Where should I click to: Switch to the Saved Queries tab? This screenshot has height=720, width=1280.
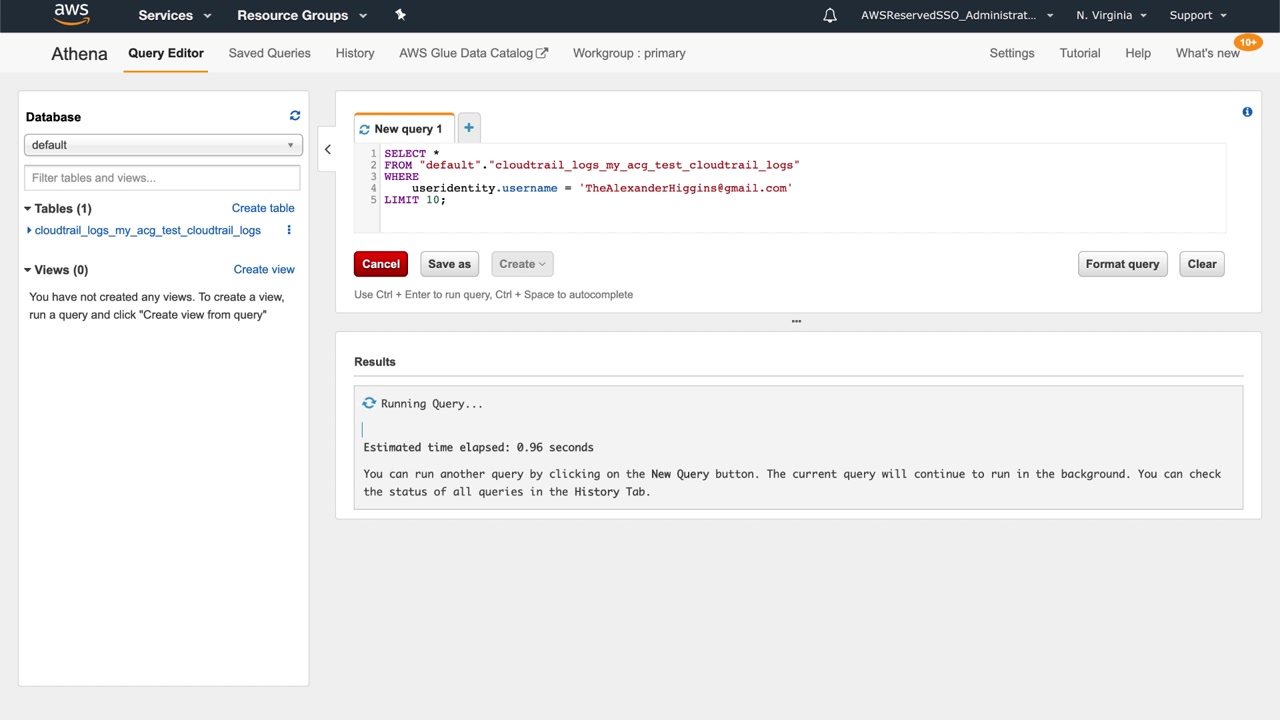269,53
